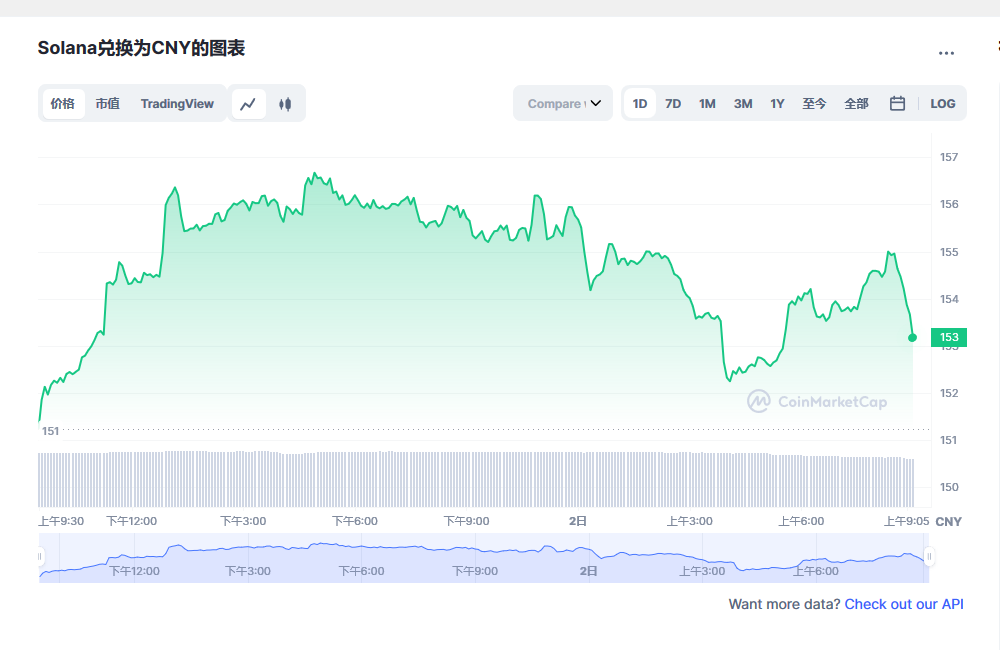The image size is (1000, 650).
Task: Click the 下午6:00 label on main axis
Action: point(355,521)
